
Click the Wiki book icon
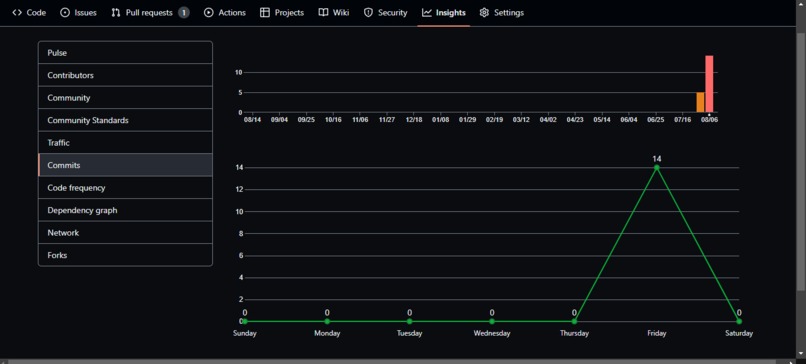[323, 13]
